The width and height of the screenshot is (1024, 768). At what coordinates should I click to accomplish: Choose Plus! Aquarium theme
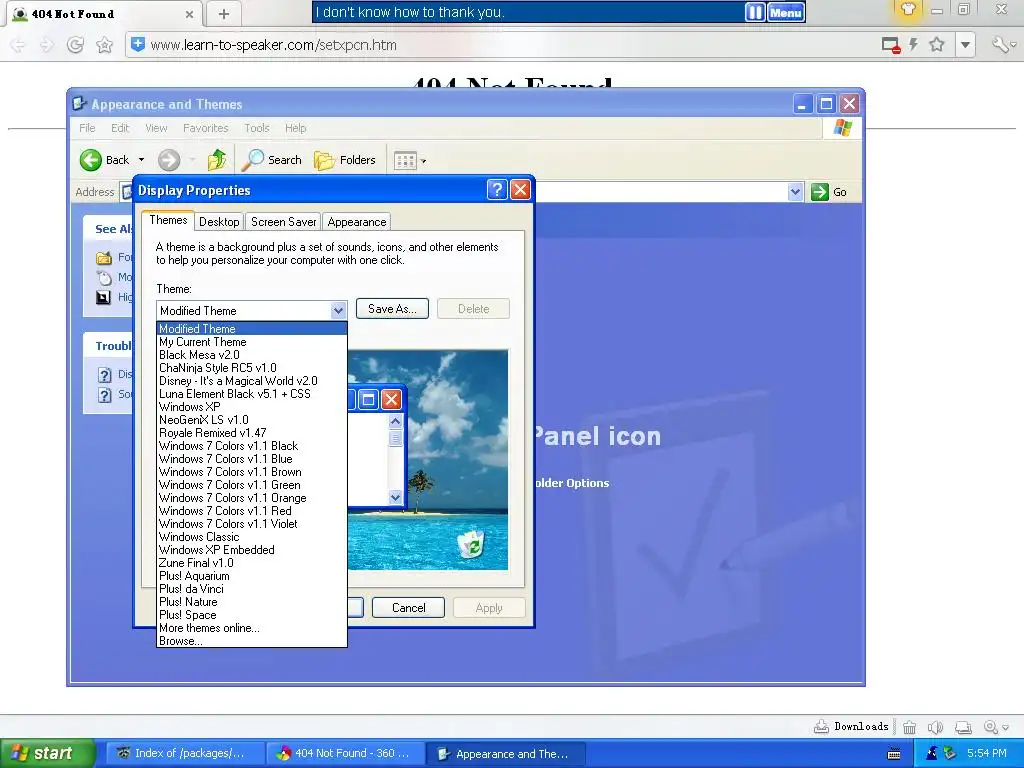coord(251,576)
